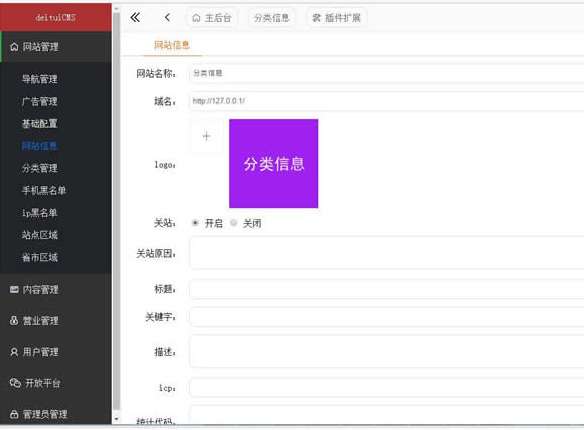
Task: Open 网站信息 in sidebar
Action: [x=39, y=146]
